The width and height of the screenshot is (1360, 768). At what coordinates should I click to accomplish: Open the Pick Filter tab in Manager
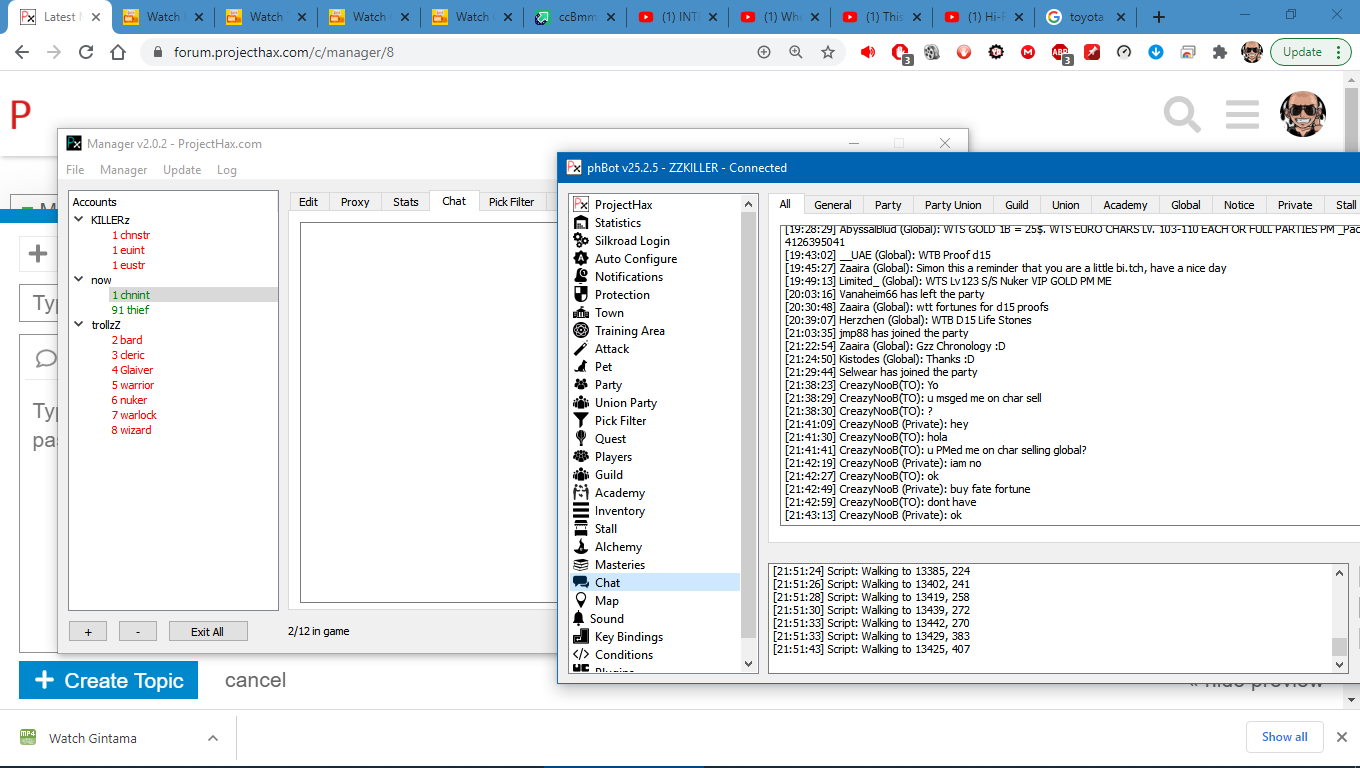[511, 202]
